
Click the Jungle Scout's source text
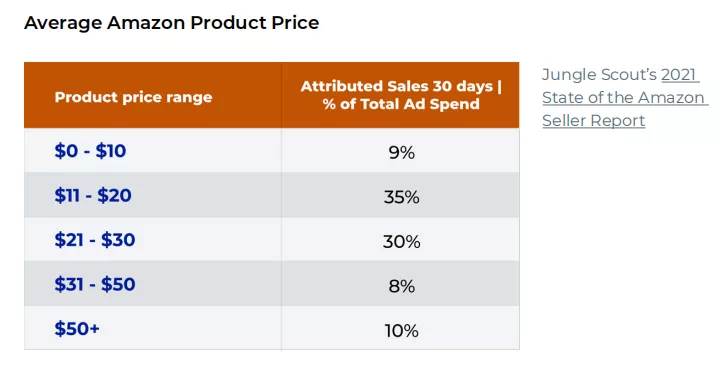(600, 74)
